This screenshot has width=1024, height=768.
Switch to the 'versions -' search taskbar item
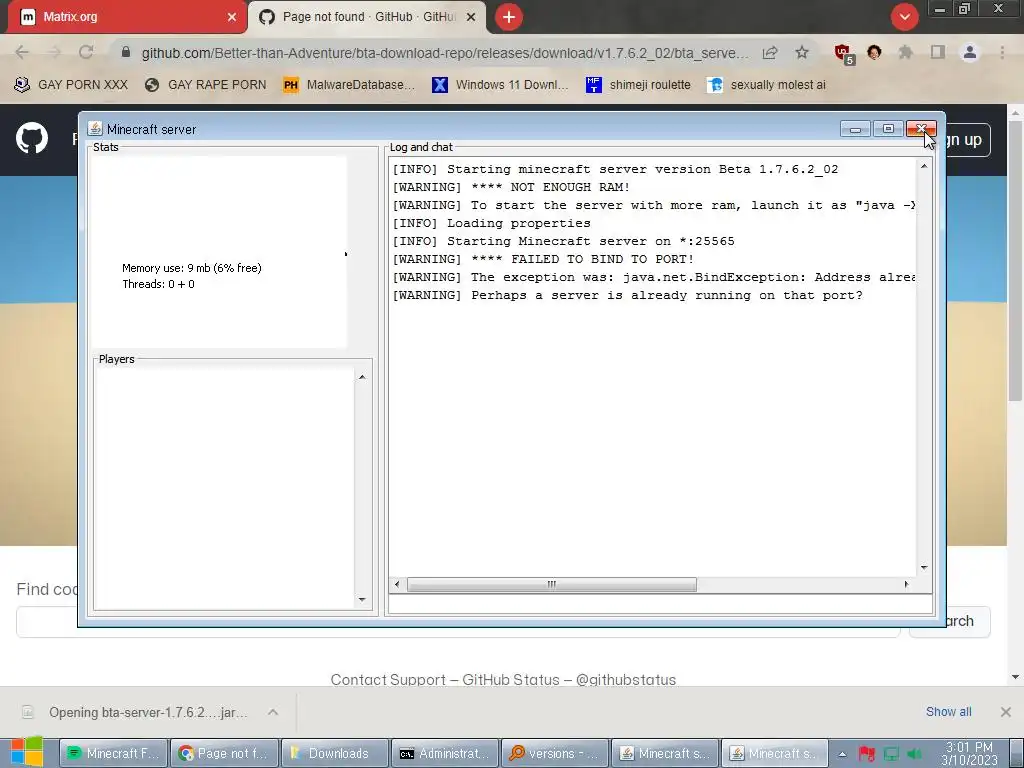556,754
